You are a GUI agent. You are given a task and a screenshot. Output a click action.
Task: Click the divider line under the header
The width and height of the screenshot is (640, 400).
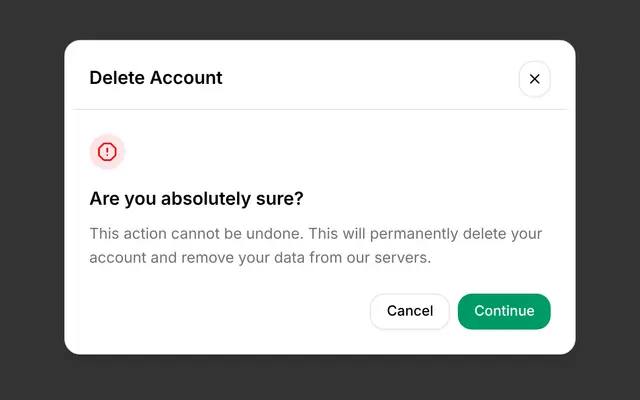tap(320, 109)
